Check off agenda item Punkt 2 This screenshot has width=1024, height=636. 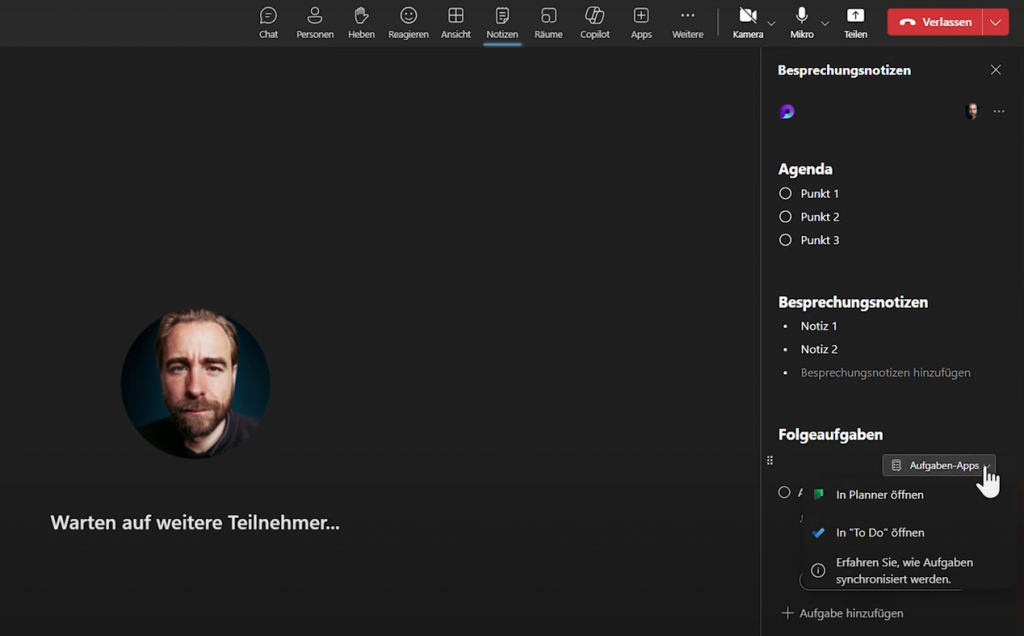[785, 217]
